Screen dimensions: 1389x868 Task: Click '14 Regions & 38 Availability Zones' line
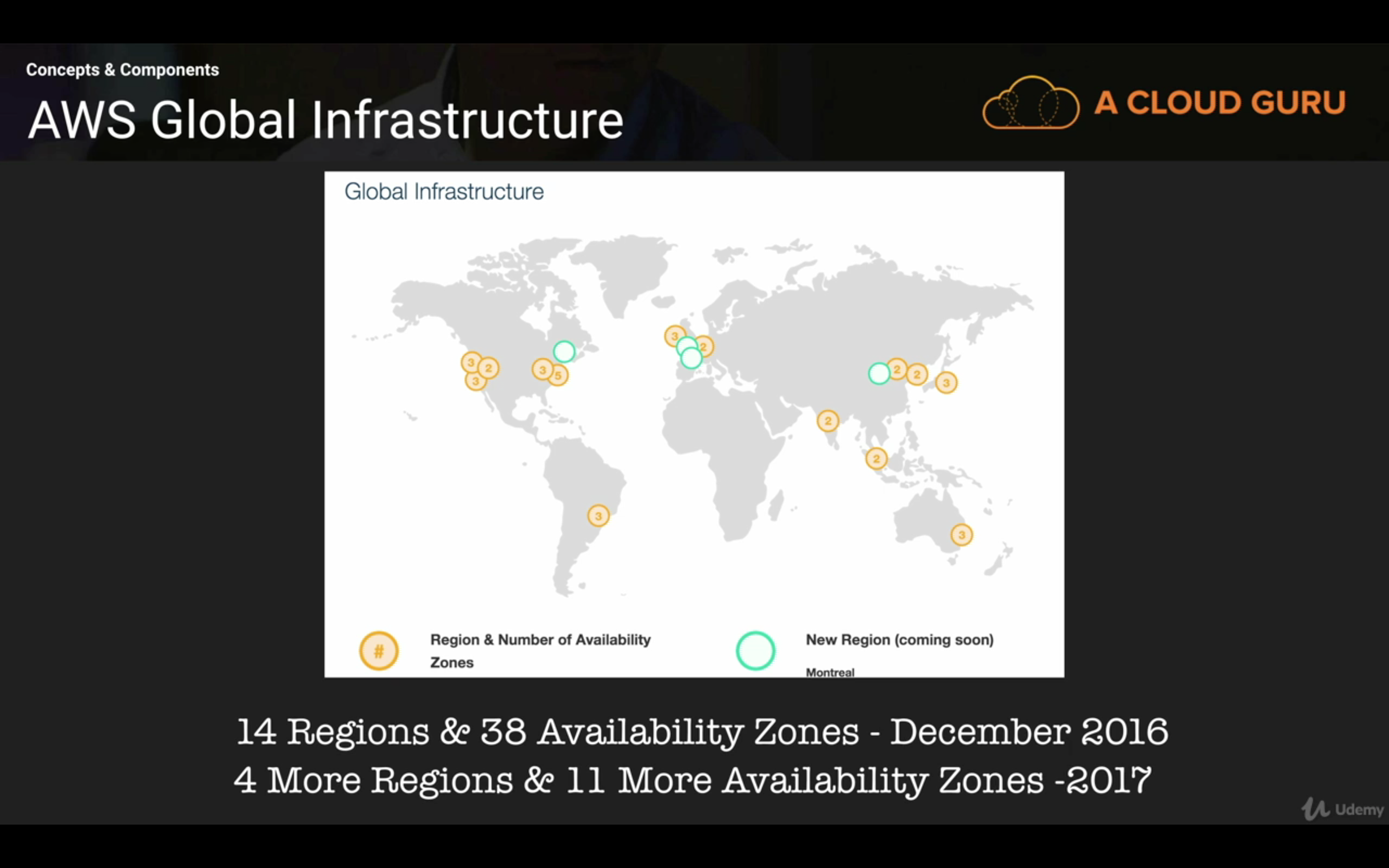[x=702, y=732]
